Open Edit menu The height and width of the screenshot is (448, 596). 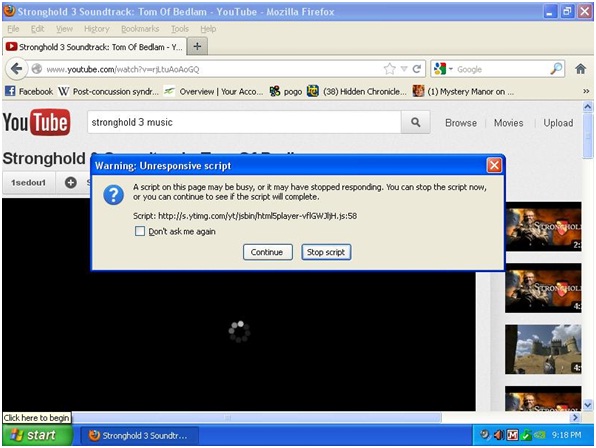pyautogui.click(x=37, y=29)
